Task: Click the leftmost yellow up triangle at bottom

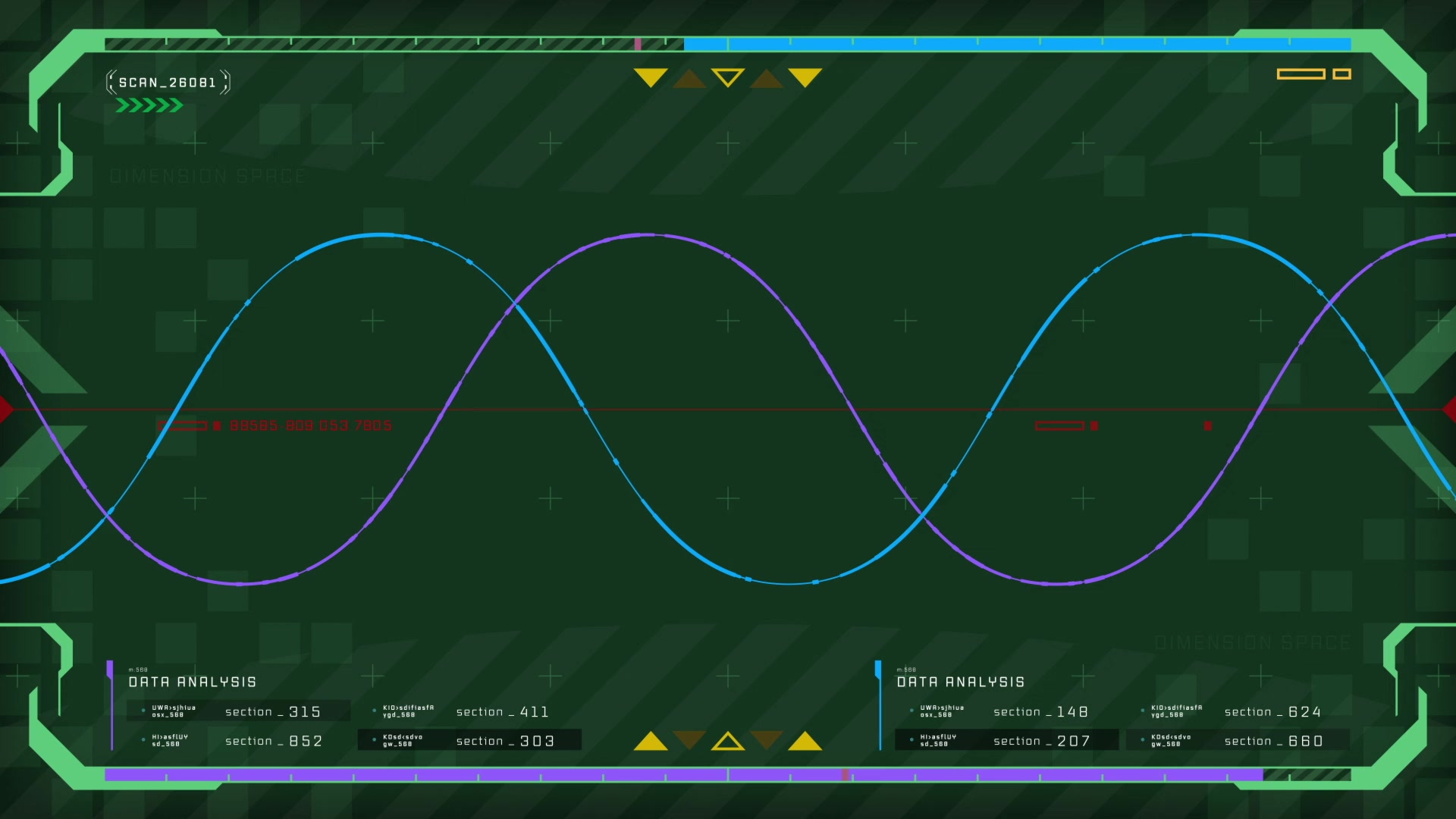Action: (x=651, y=742)
